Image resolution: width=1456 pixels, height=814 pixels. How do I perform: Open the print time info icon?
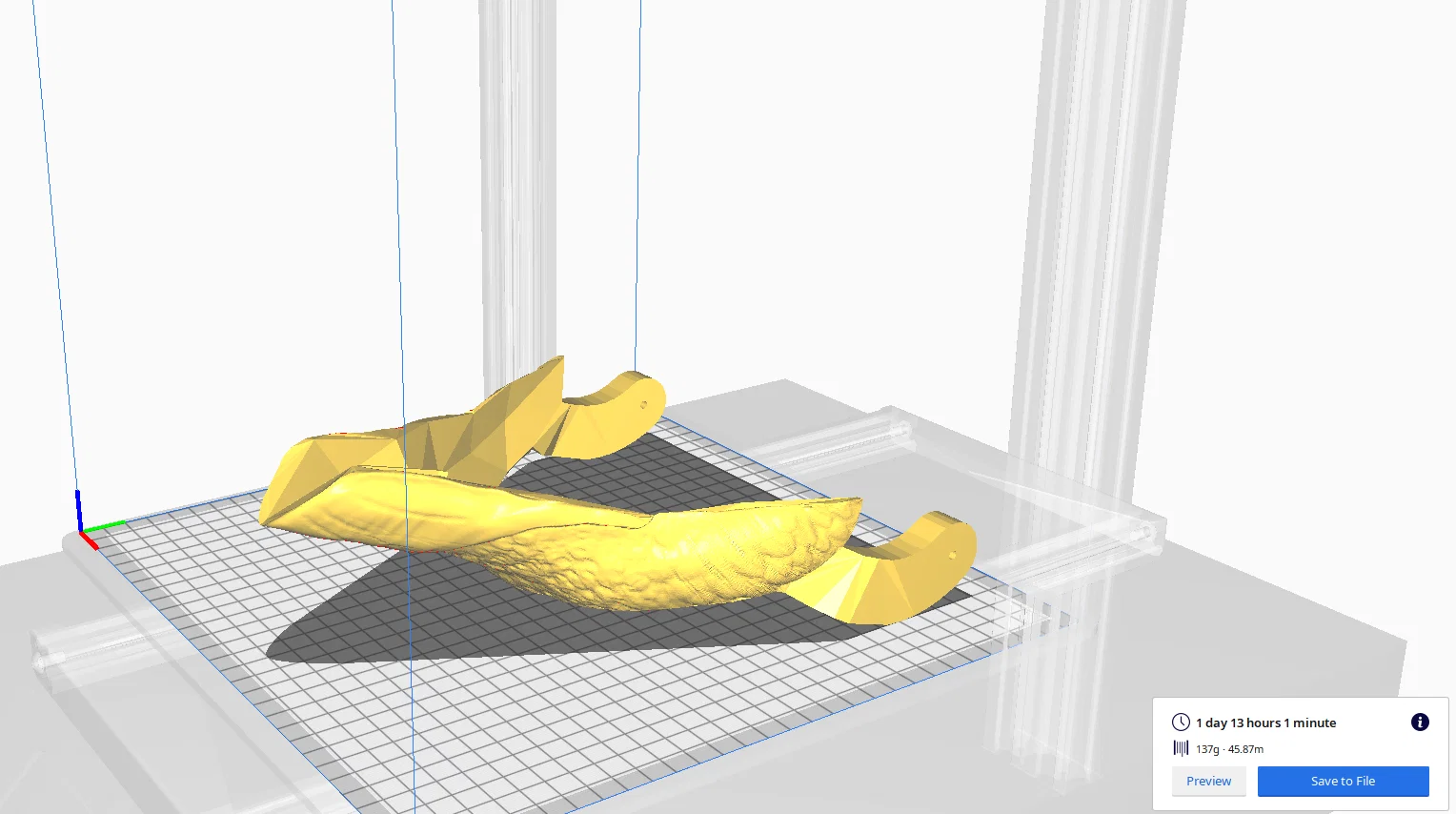(x=1420, y=722)
